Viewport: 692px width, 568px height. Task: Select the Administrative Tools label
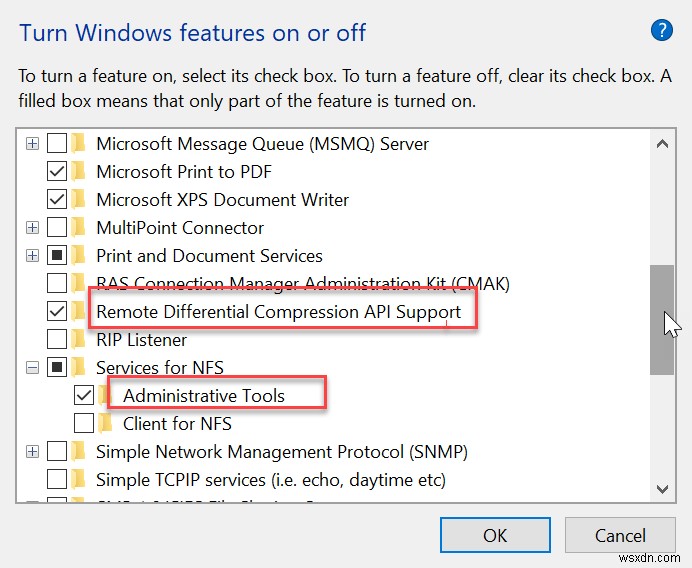pos(204,395)
